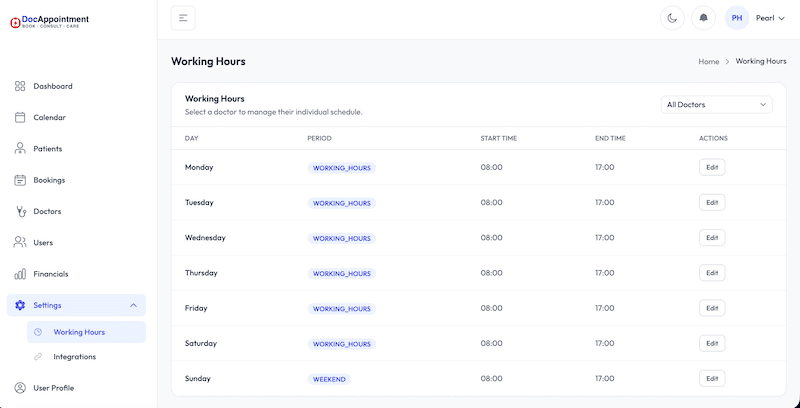Edit Monday working hours
The width and height of the screenshot is (800, 408).
[712, 167]
